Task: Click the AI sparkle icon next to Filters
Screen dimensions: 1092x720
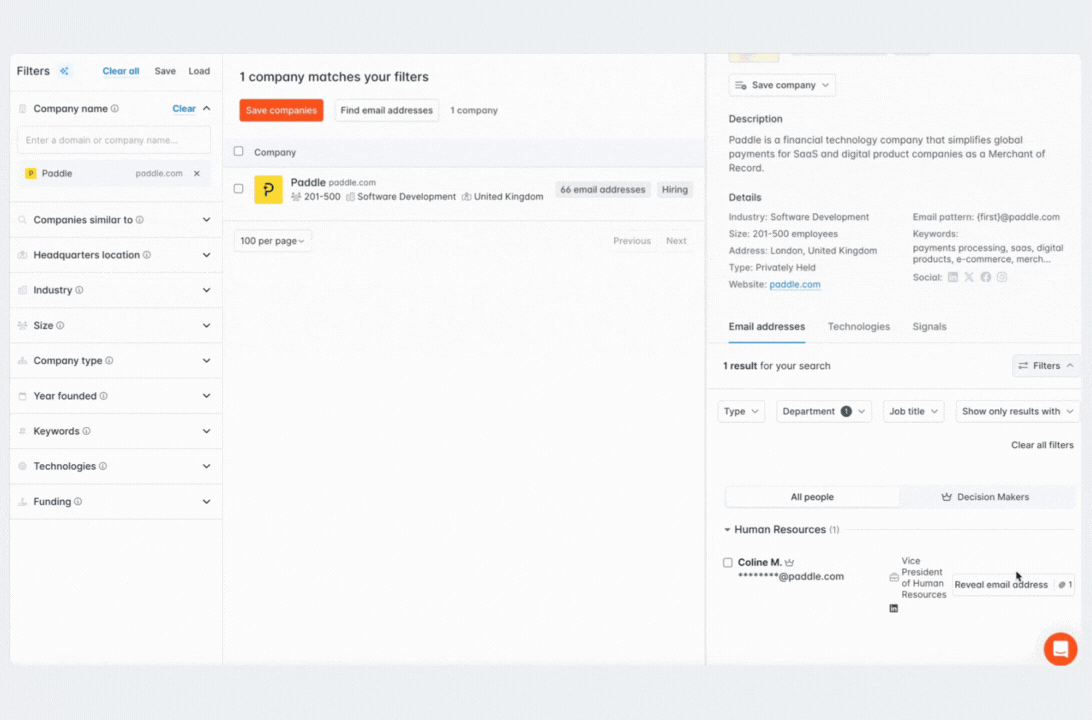Action: pyautogui.click(x=64, y=71)
